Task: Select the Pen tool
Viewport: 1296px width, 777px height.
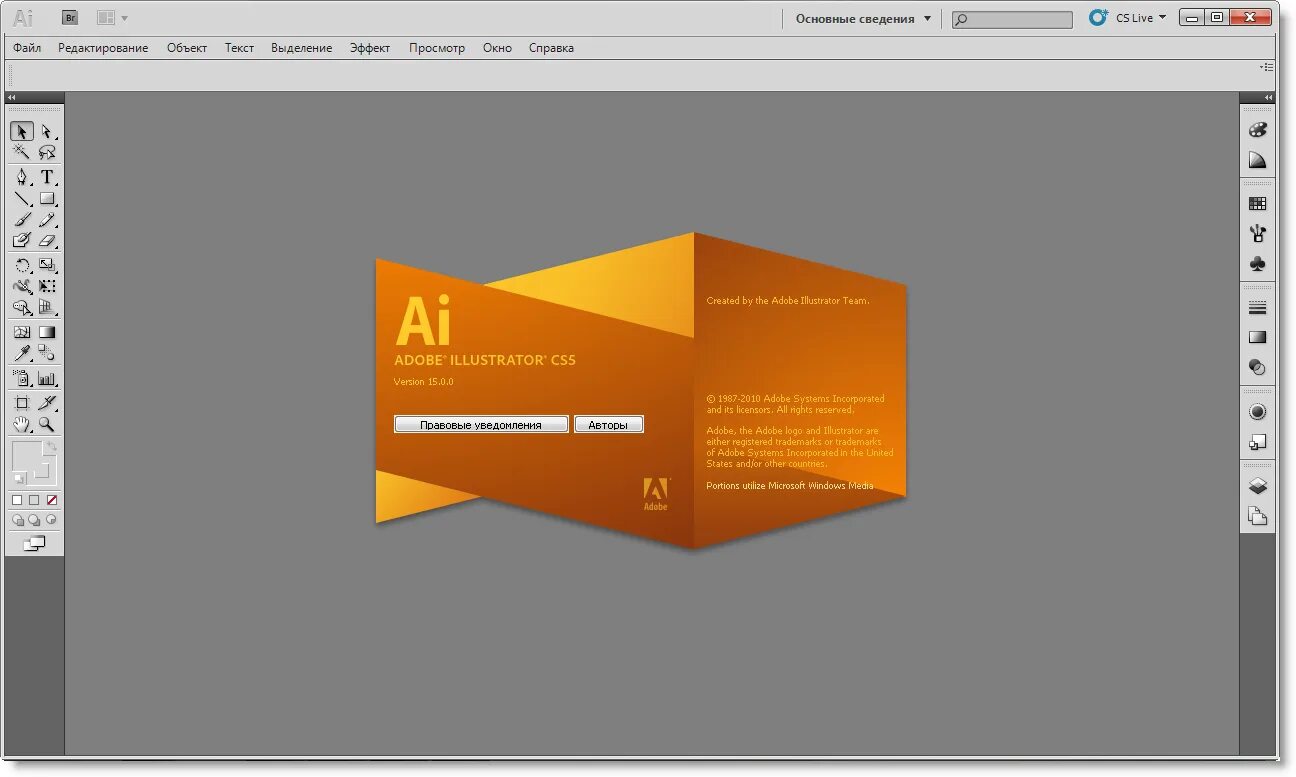Action: click(22, 177)
